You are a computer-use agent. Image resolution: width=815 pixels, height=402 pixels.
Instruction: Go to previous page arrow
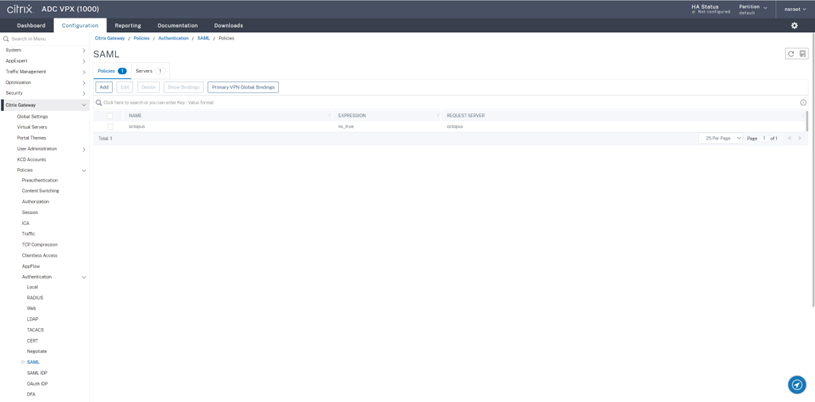(x=790, y=138)
